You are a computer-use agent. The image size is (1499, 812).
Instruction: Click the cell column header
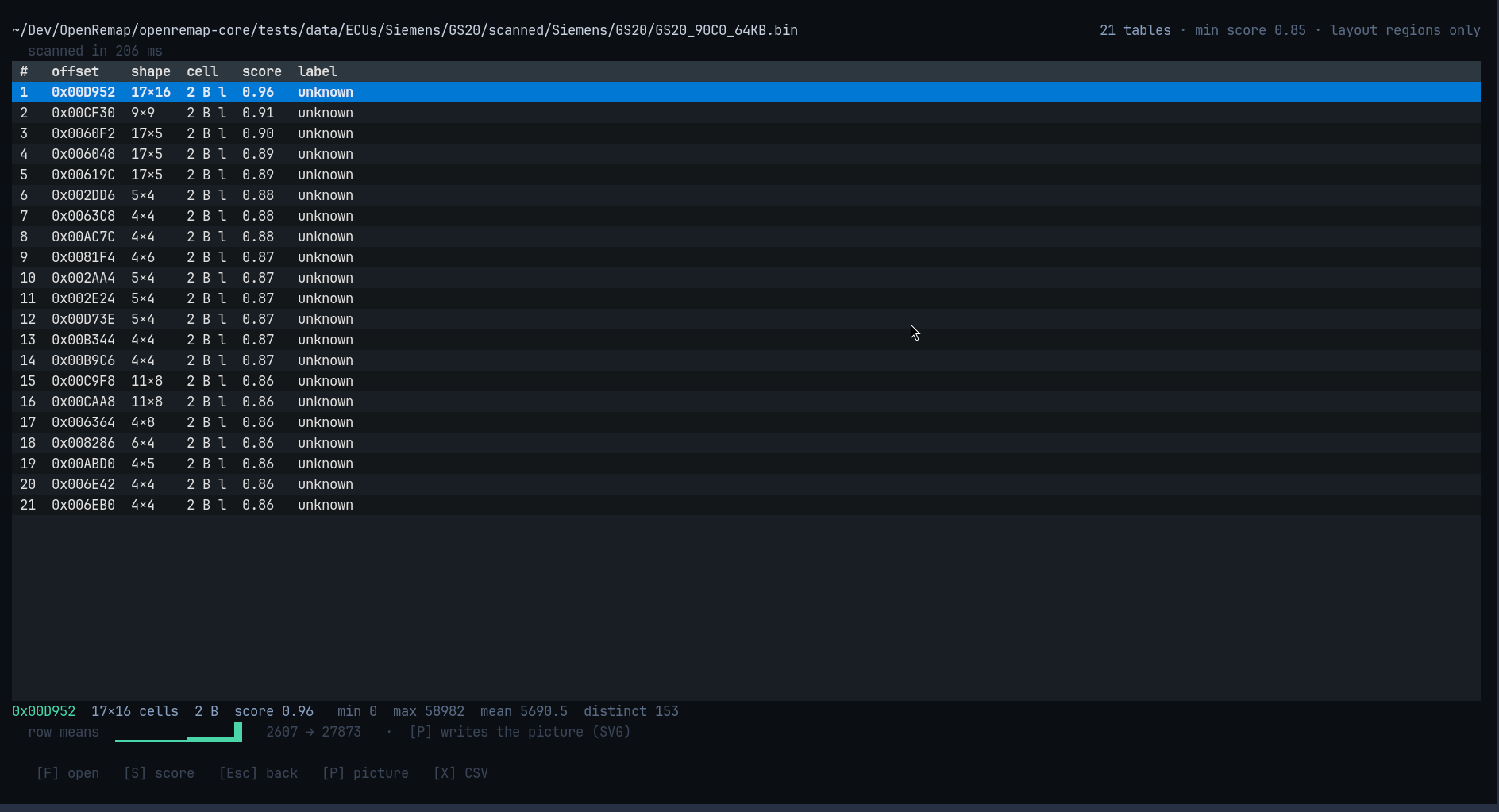click(202, 71)
